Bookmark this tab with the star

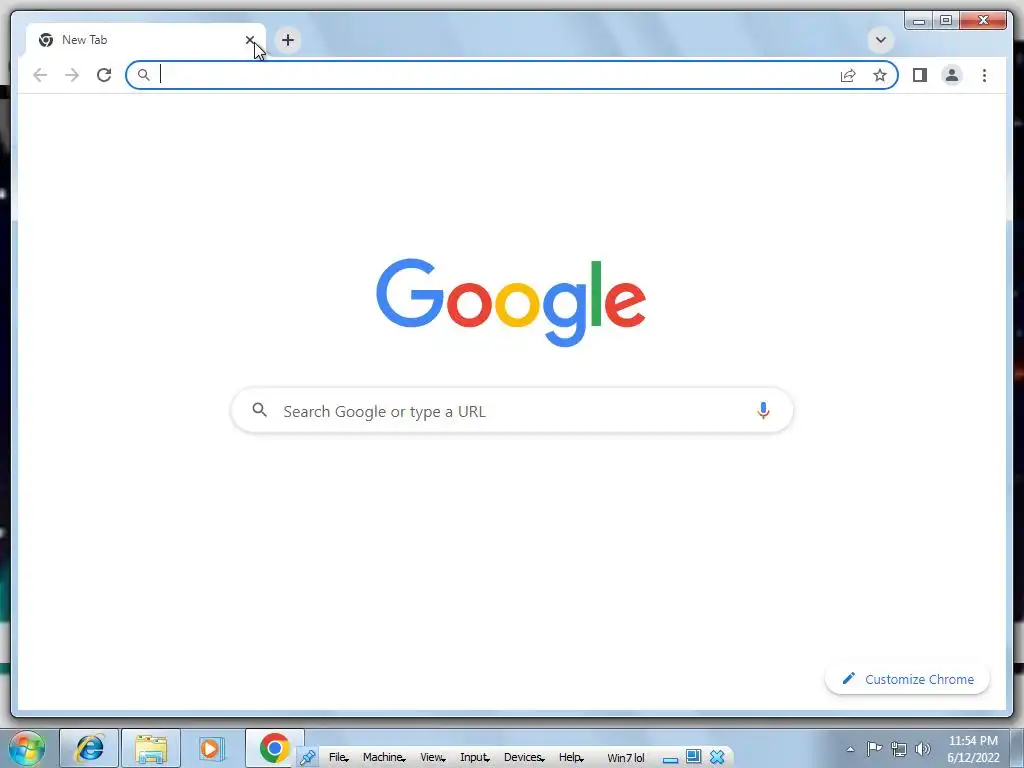(880, 75)
